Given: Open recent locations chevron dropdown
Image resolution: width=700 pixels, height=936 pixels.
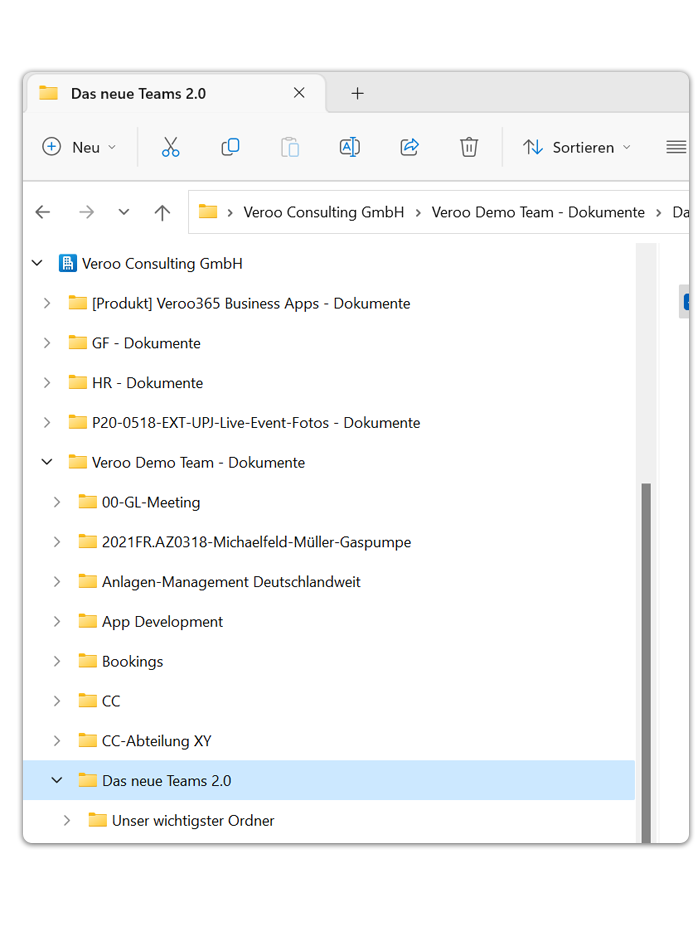Looking at the screenshot, I should 124,212.
